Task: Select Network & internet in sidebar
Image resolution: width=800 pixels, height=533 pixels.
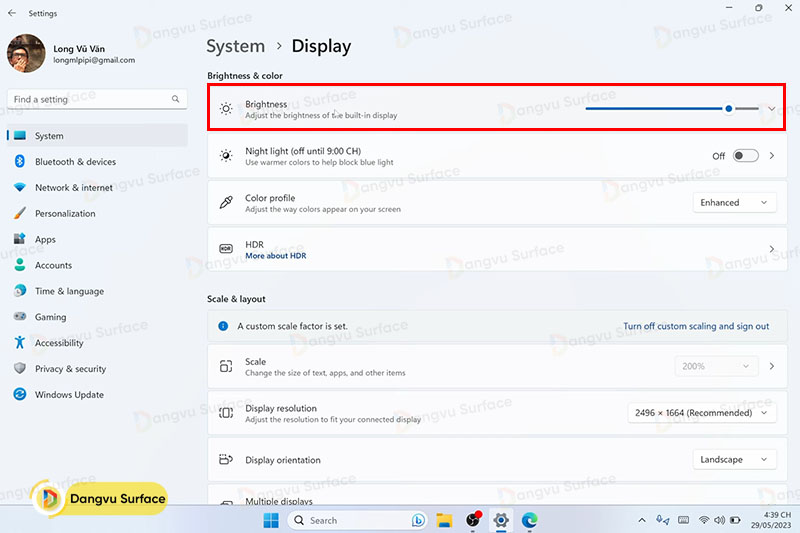Action: (73, 188)
